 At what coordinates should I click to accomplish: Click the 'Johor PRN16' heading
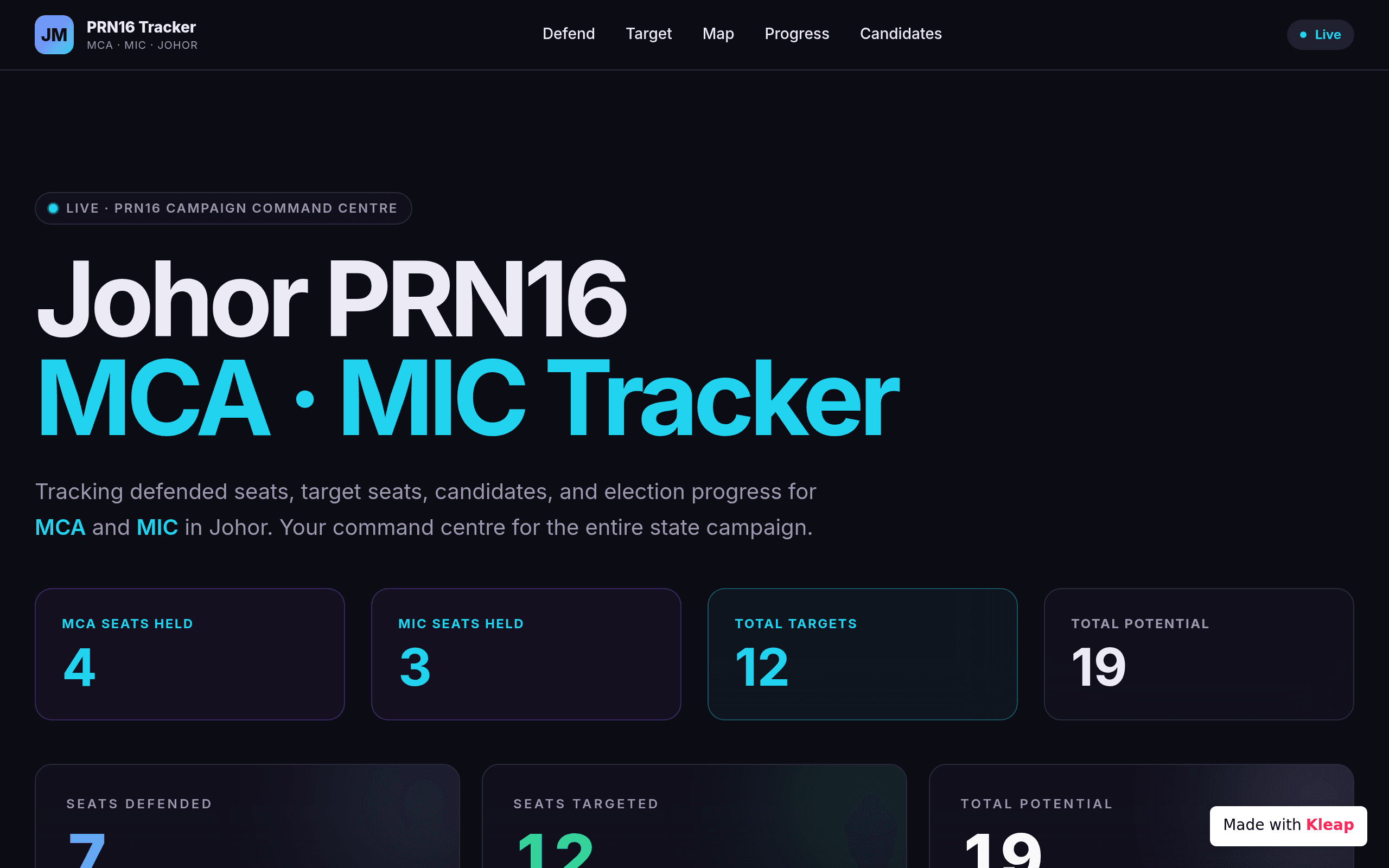tap(331, 298)
